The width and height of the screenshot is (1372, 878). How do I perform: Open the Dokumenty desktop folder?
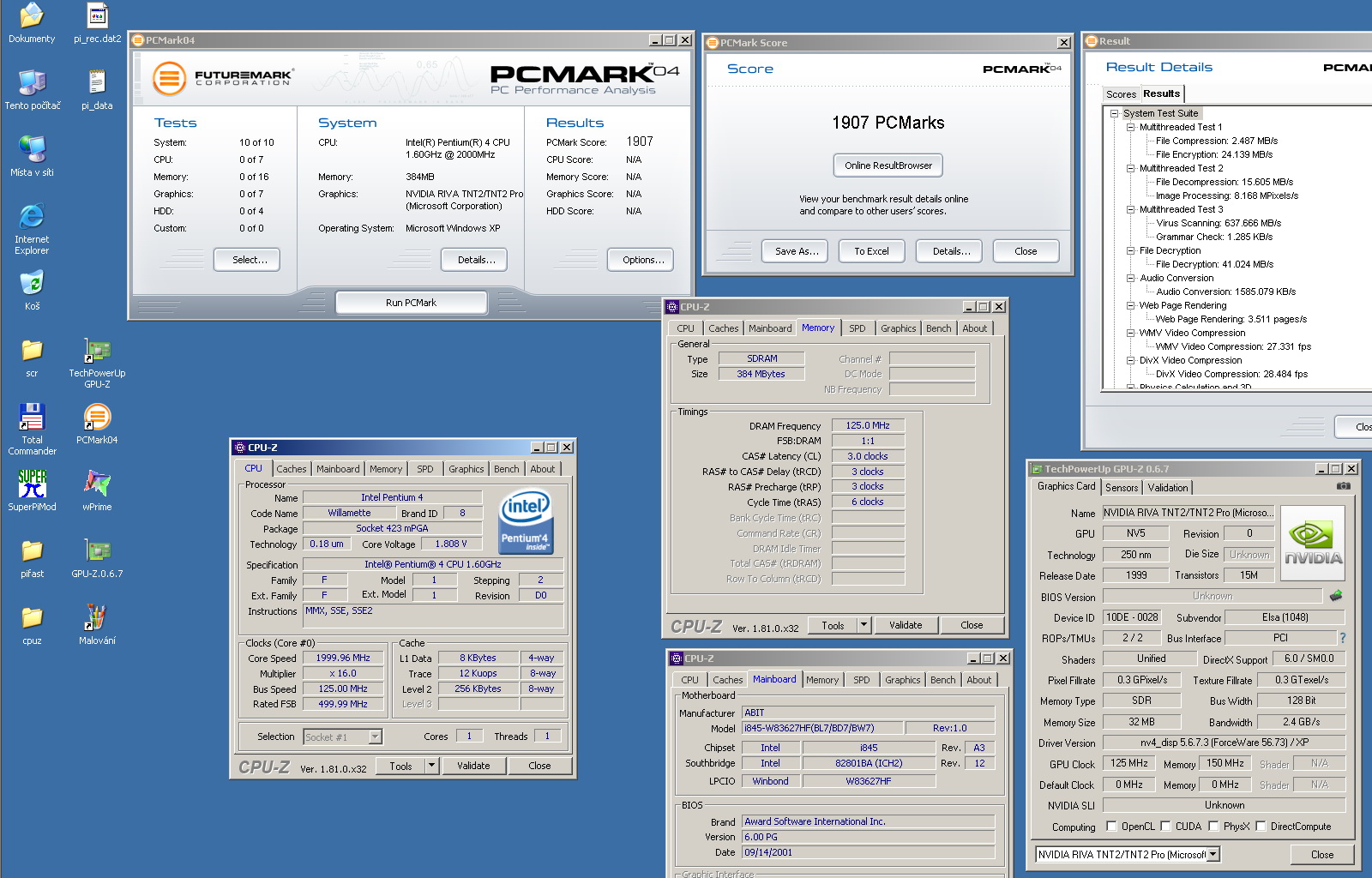click(32, 22)
